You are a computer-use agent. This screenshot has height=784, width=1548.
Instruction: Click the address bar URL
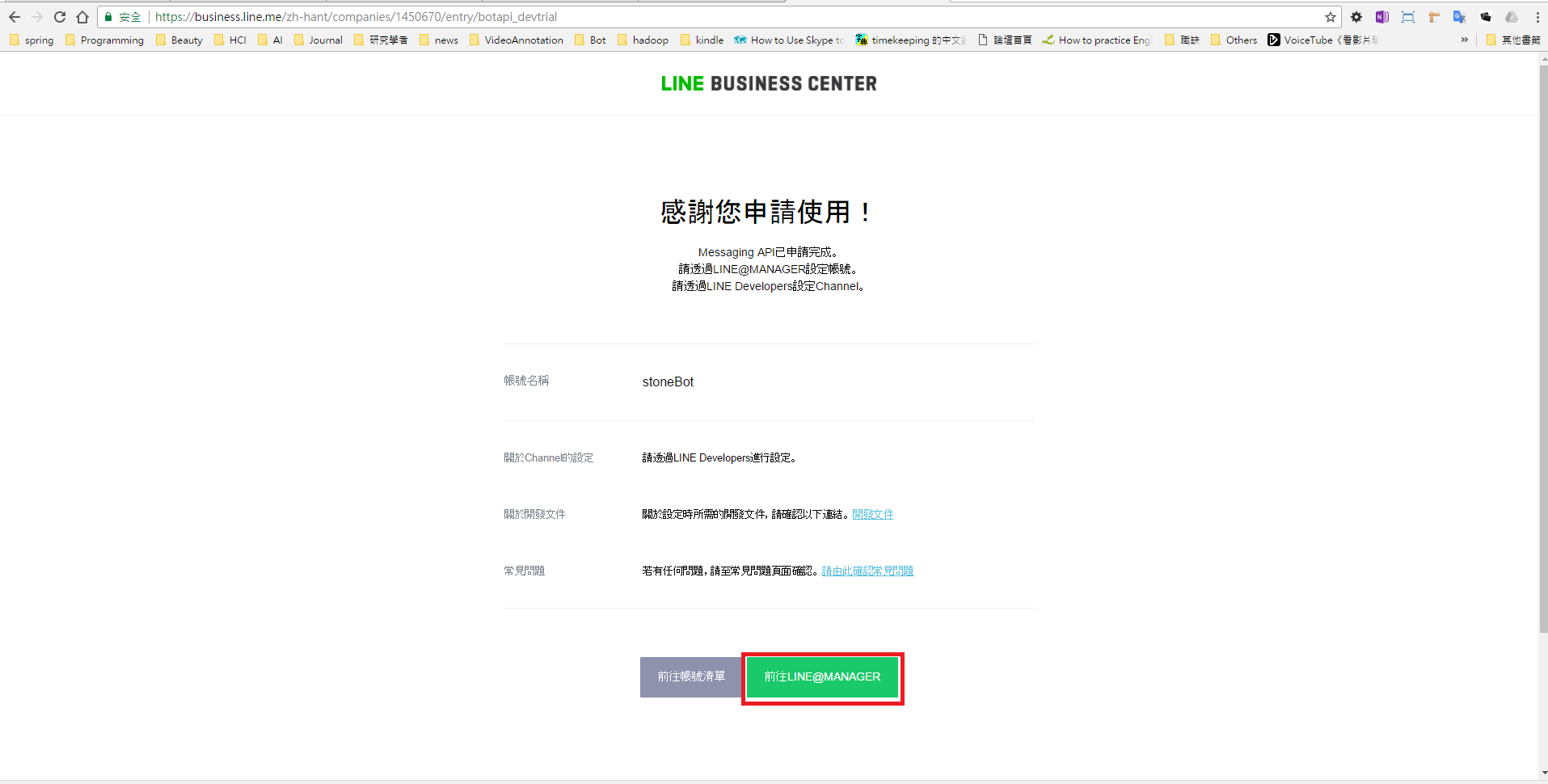tap(356, 17)
